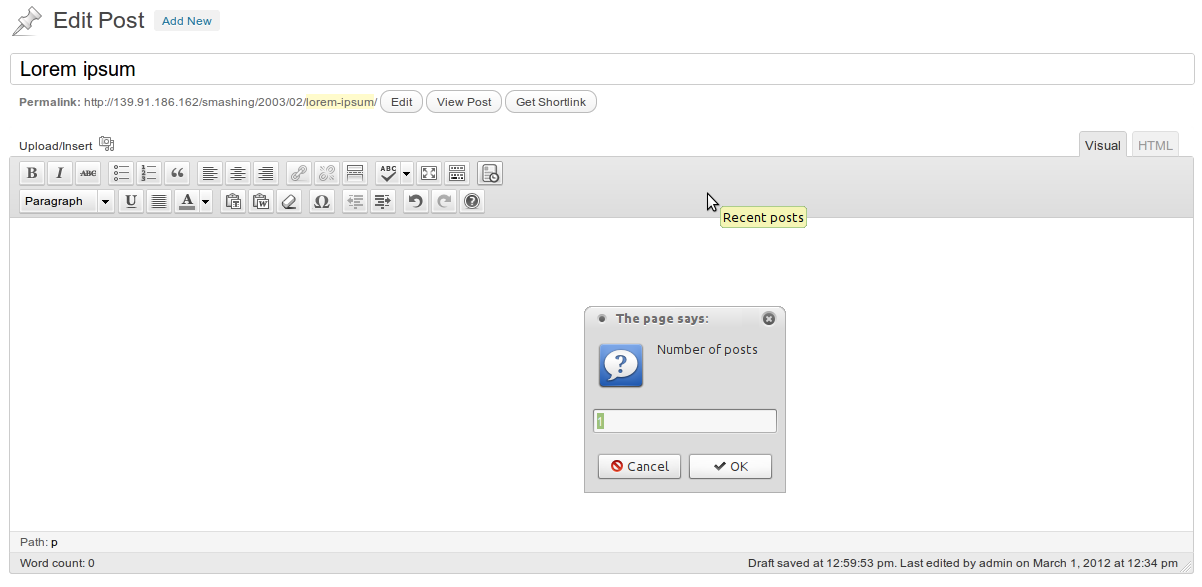Image resolution: width=1202 pixels, height=587 pixels.
Task: Click the Lorem ipsum title field
Action: (x=602, y=69)
